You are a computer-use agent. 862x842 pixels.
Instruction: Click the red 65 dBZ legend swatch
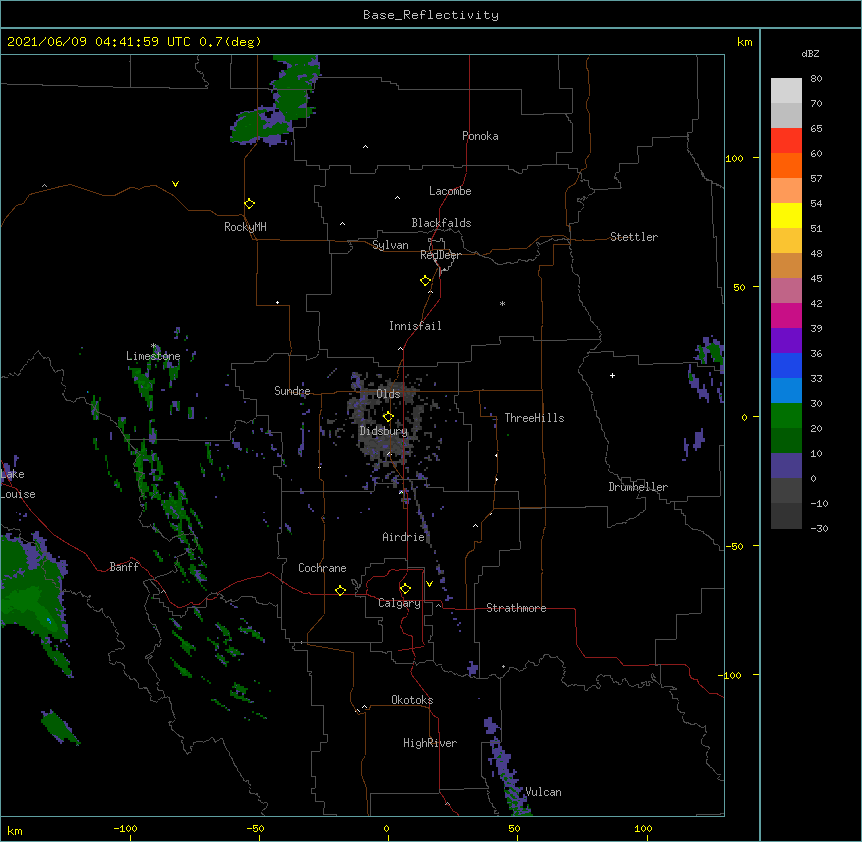click(x=786, y=141)
